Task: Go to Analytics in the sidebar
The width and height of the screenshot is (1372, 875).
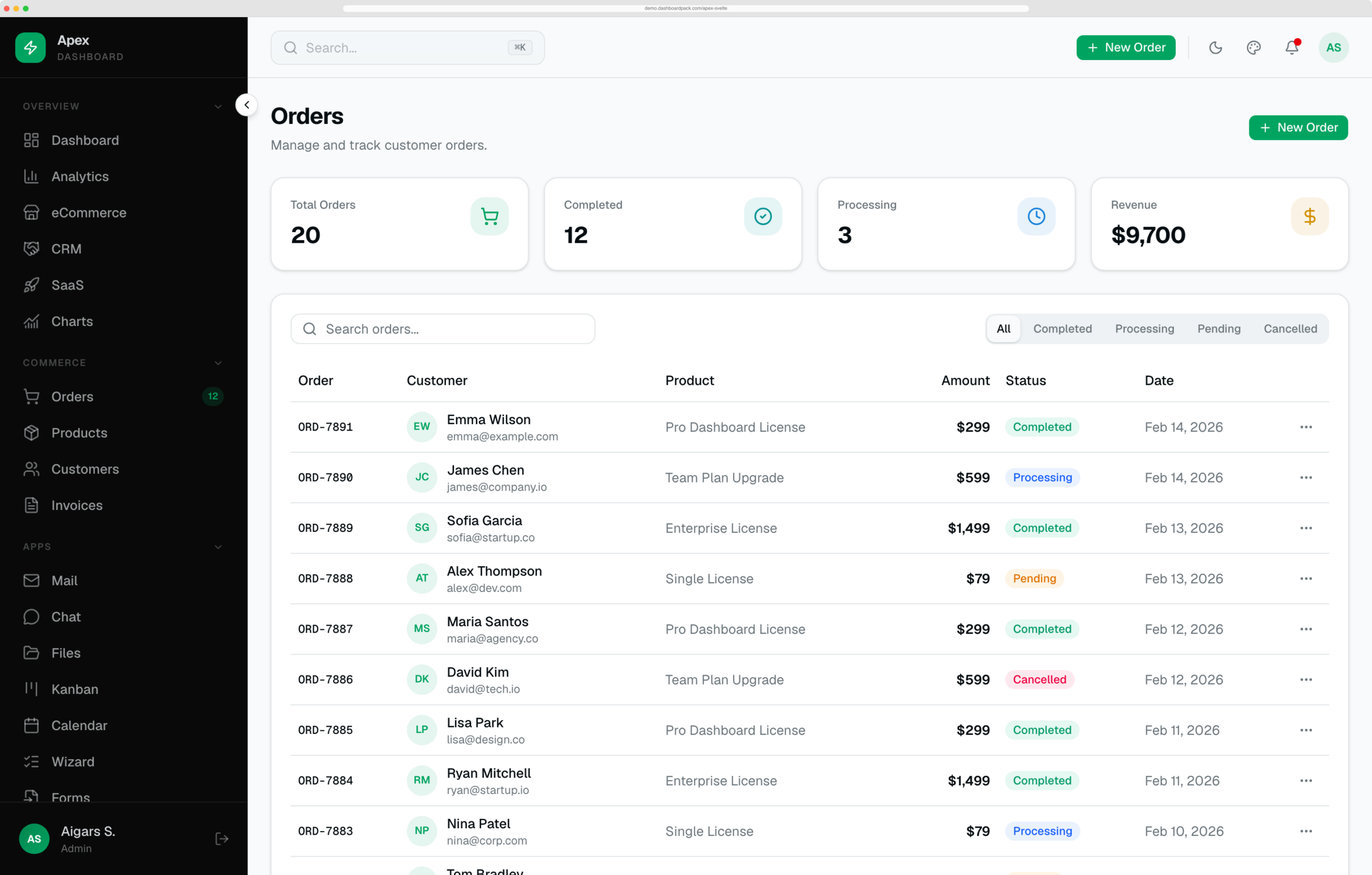Action: coord(124,177)
